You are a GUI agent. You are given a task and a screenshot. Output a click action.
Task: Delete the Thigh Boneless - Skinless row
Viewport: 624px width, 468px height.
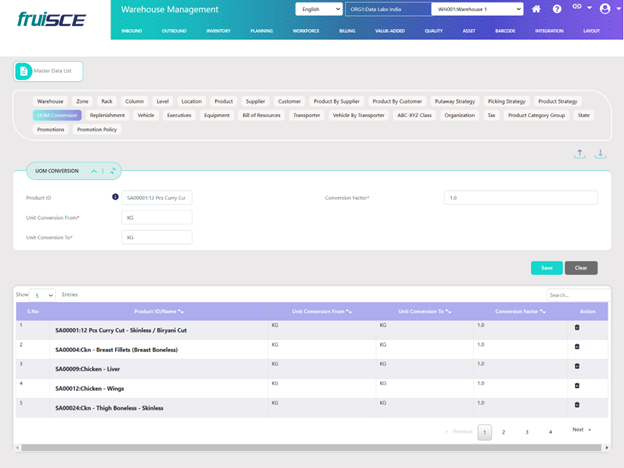pos(576,405)
